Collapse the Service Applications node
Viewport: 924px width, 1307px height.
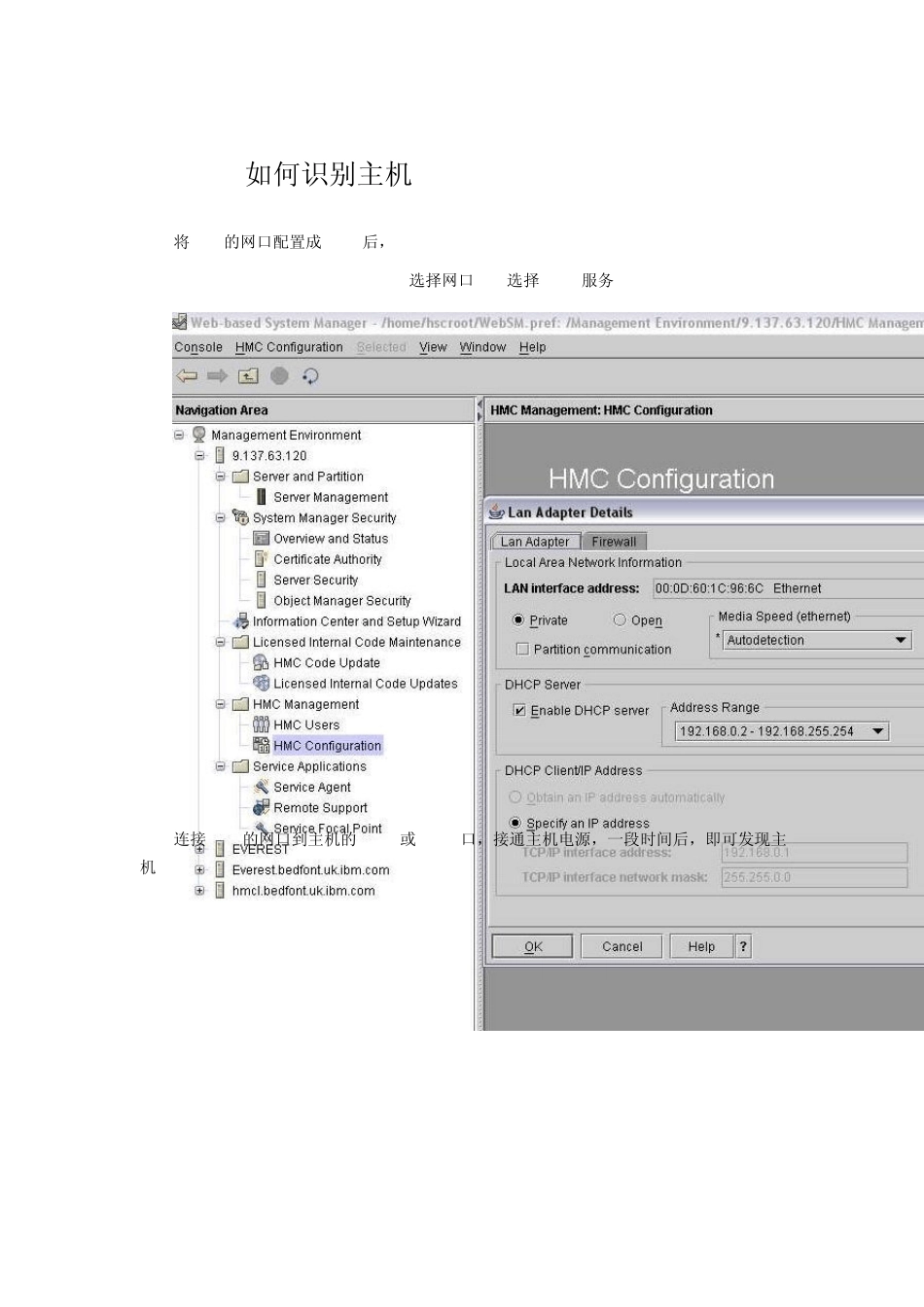coord(220,766)
